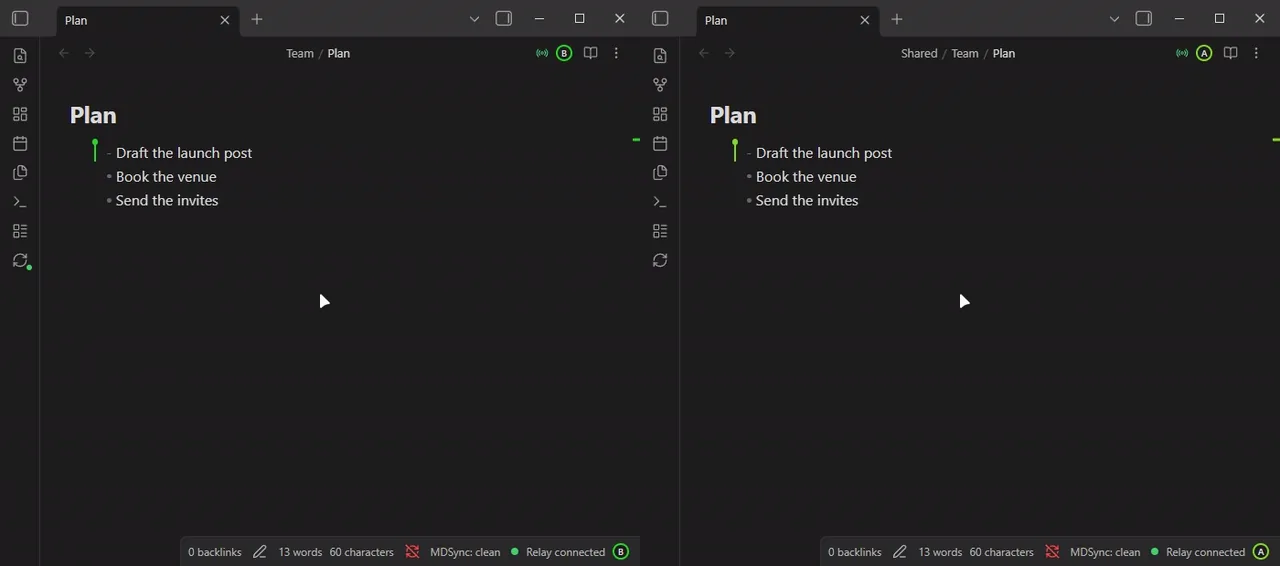Navigate forward in right window
The height and width of the screenshot is (566, 1280).
click(x=730, y=53)
